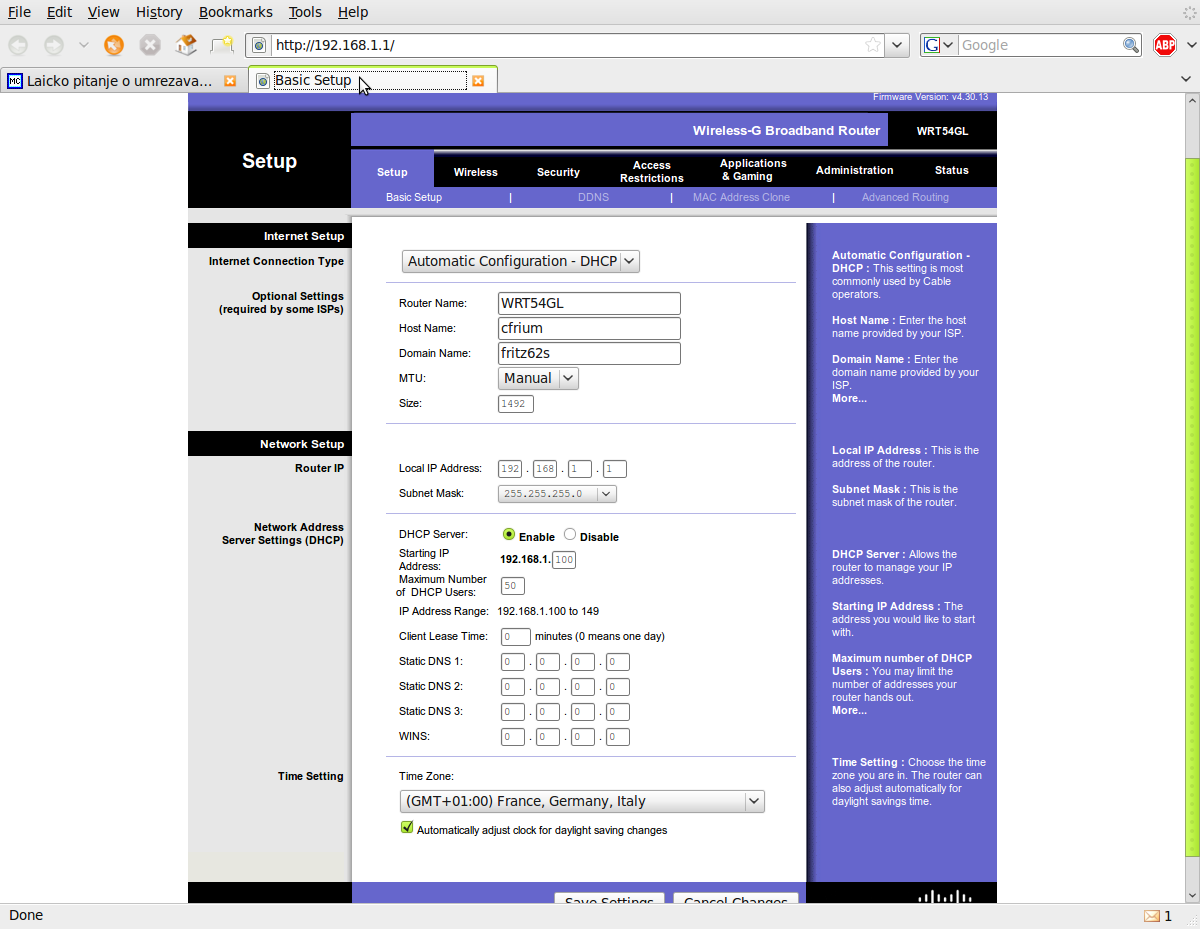Go to the browser Home page icon
The width and height of the screenshot is (1200, 929).
coord(186,45)
